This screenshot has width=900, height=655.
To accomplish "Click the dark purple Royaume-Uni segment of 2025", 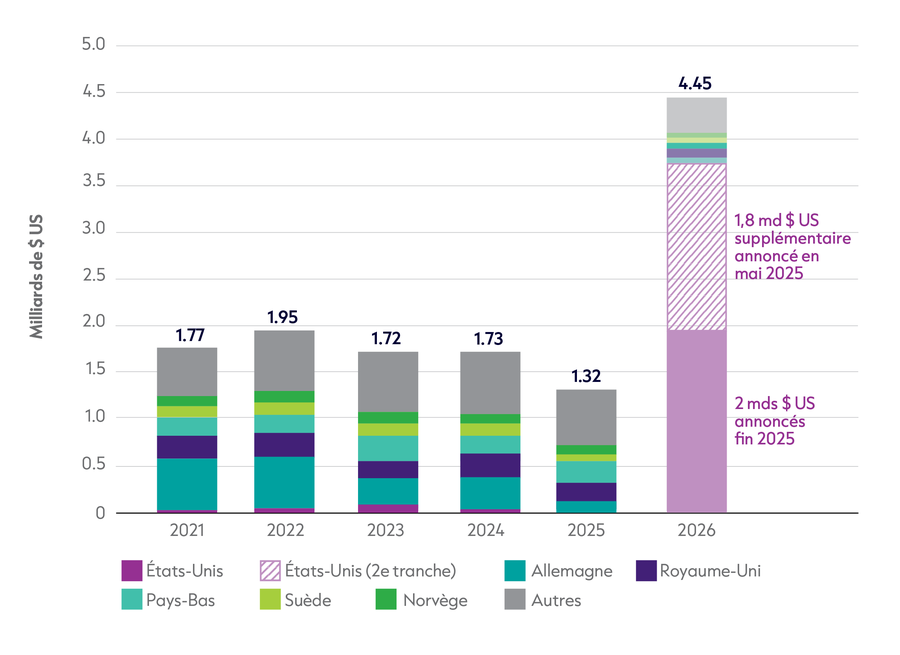I will [x=586, y=492].
